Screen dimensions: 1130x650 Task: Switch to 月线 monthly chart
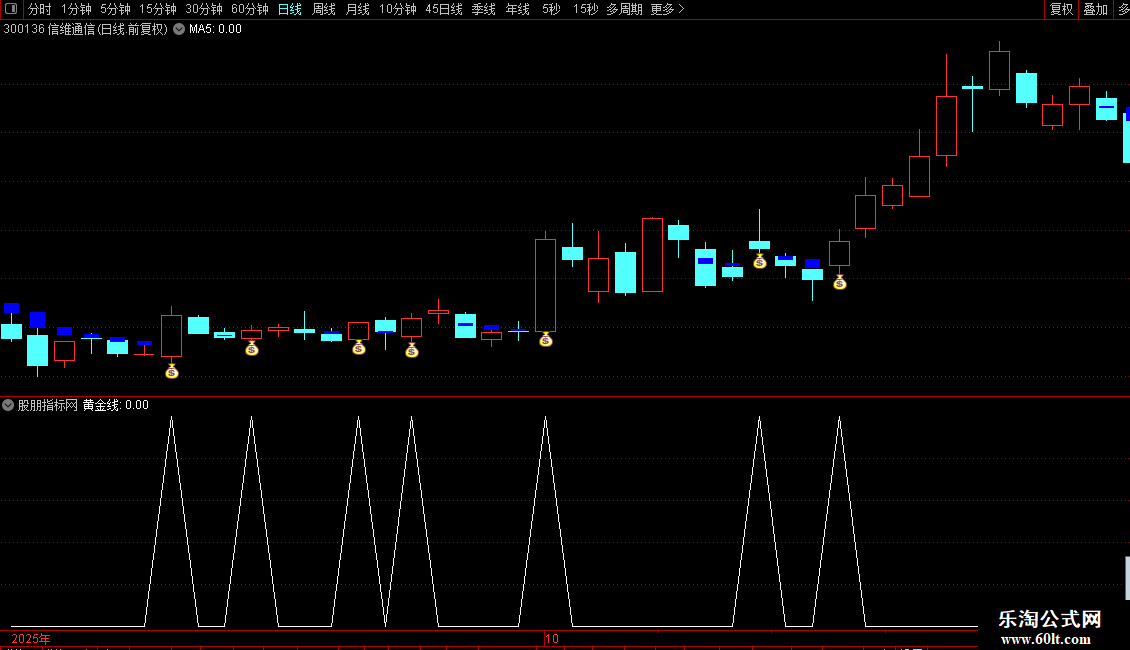(357, 9)
